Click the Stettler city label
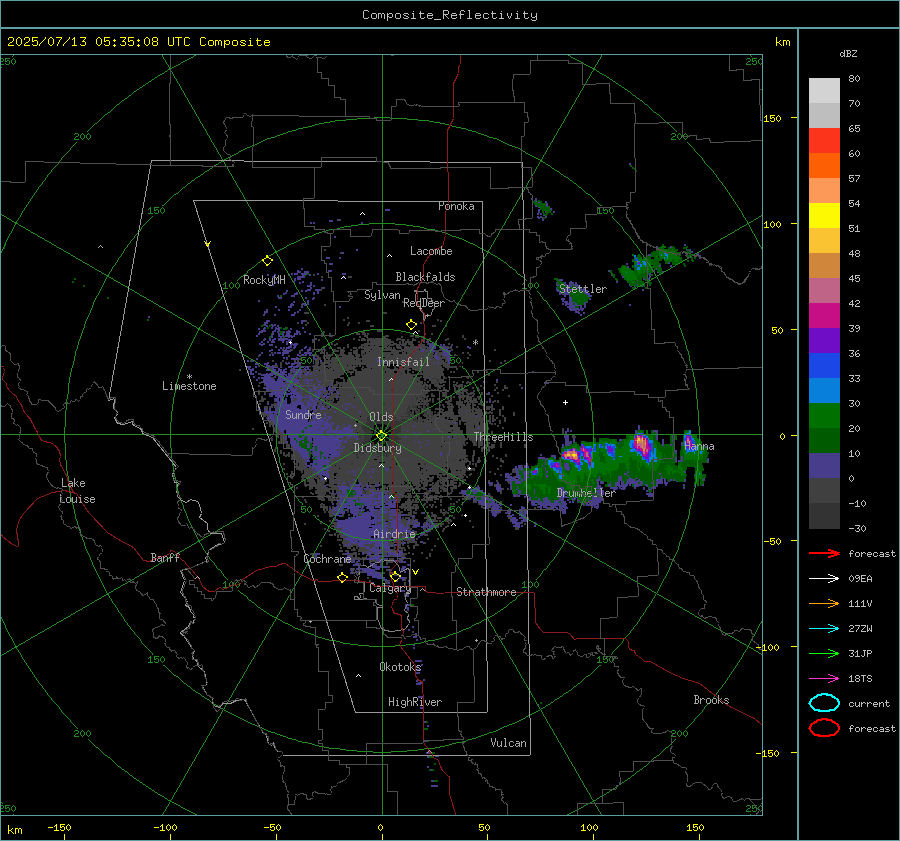This screenshot has height=841, width=900. pos(583,289)
